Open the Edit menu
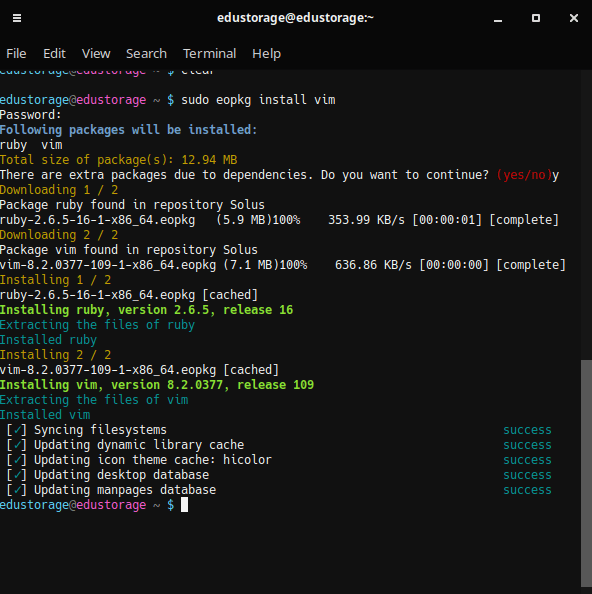 (54, 53)
